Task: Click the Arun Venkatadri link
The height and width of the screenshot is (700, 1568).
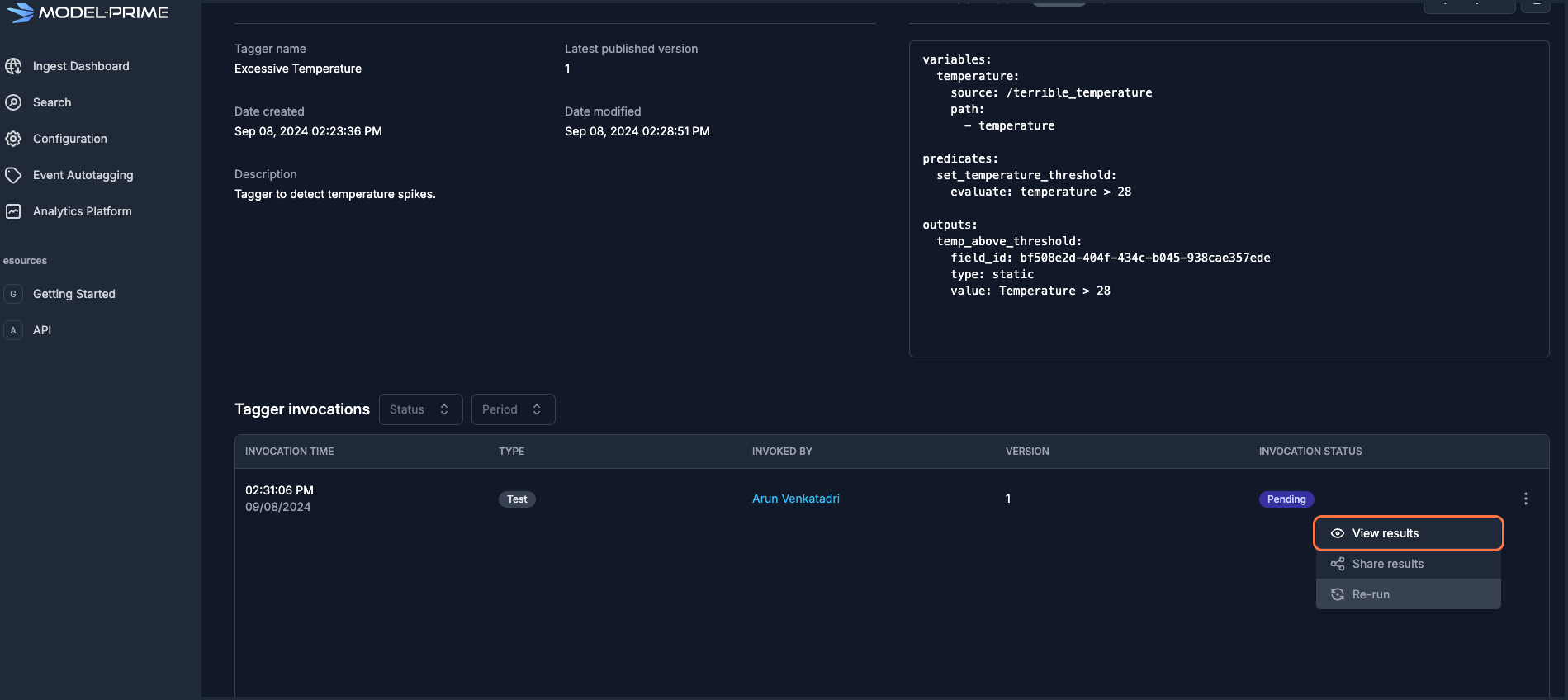Action: (x=796, y=499)
